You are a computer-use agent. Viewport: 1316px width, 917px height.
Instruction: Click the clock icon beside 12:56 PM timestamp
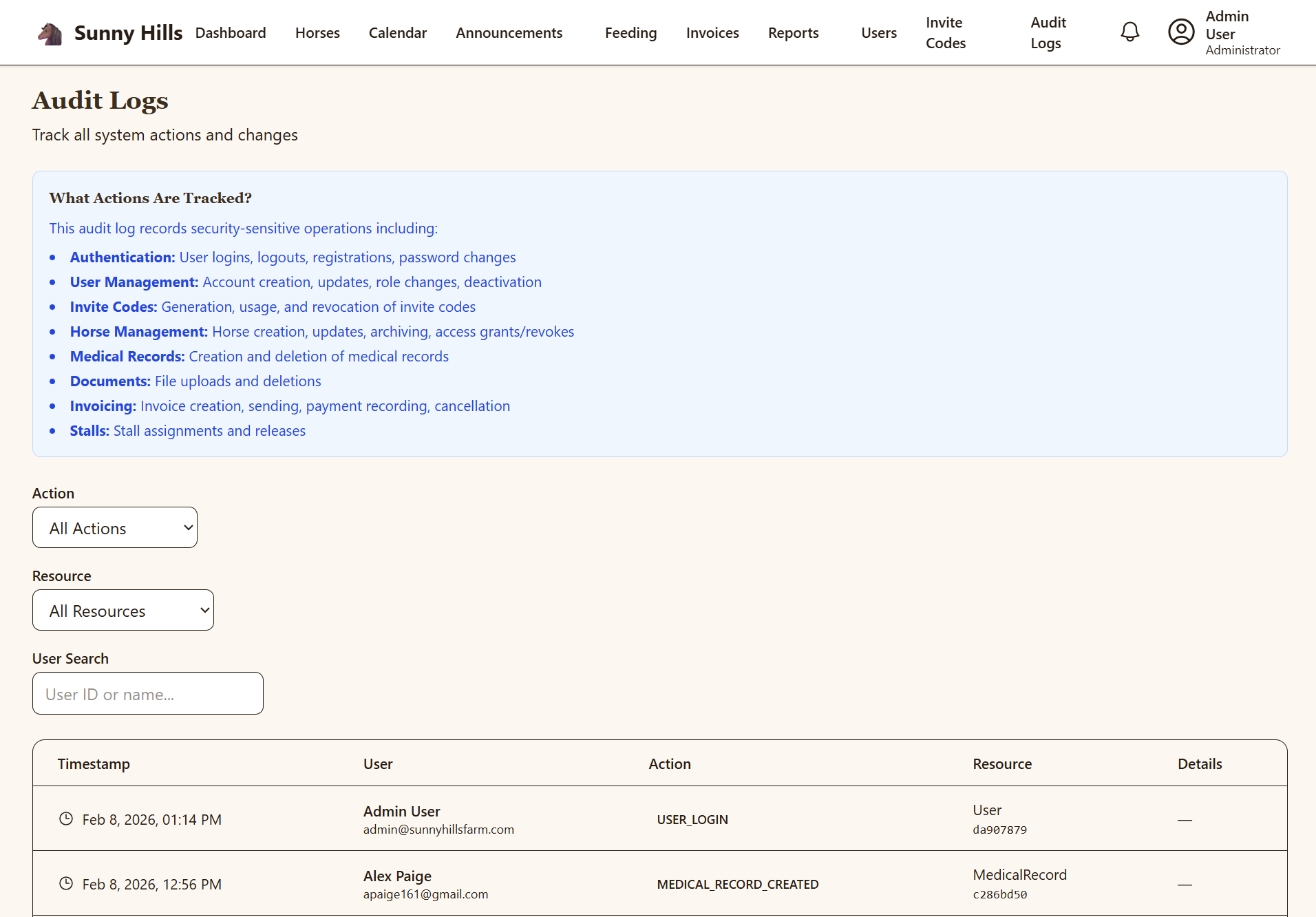66,883
